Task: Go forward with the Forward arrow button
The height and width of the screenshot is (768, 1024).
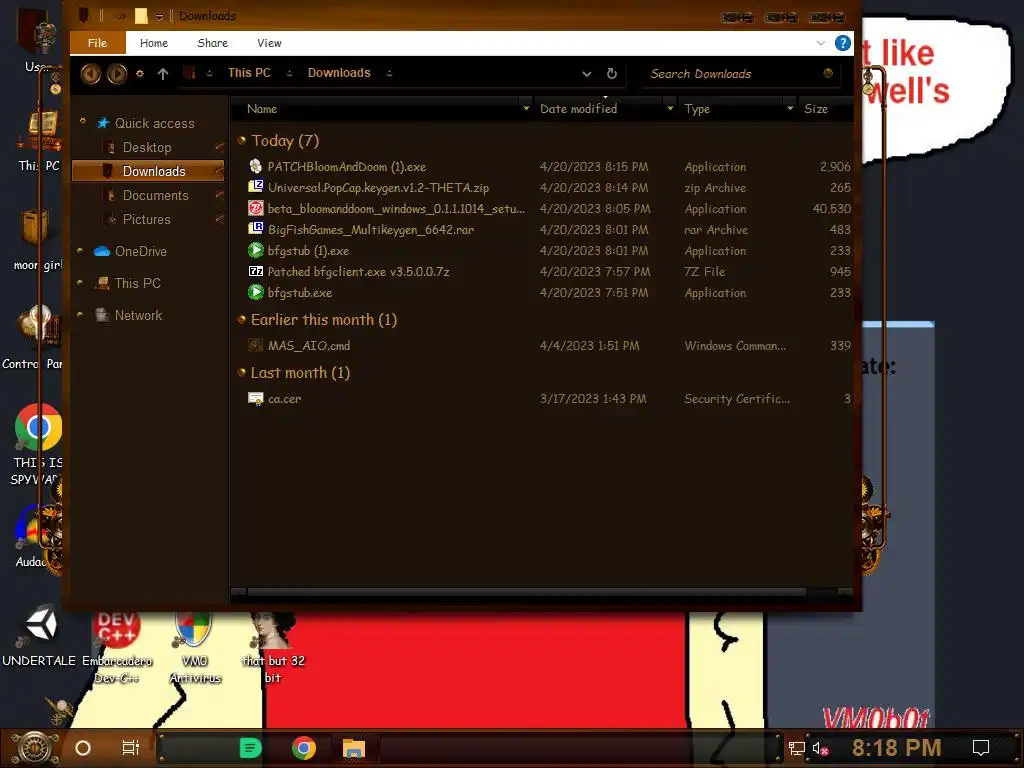Action: [x=117, y=74]
